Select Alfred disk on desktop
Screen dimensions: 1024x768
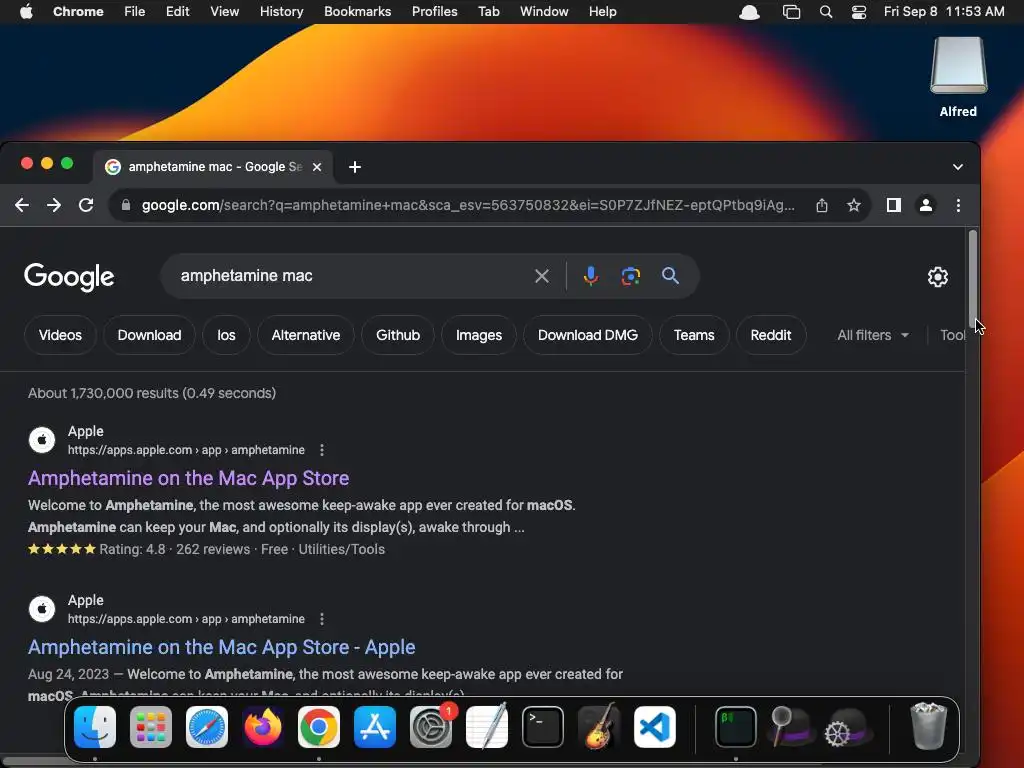pos(958,77)
